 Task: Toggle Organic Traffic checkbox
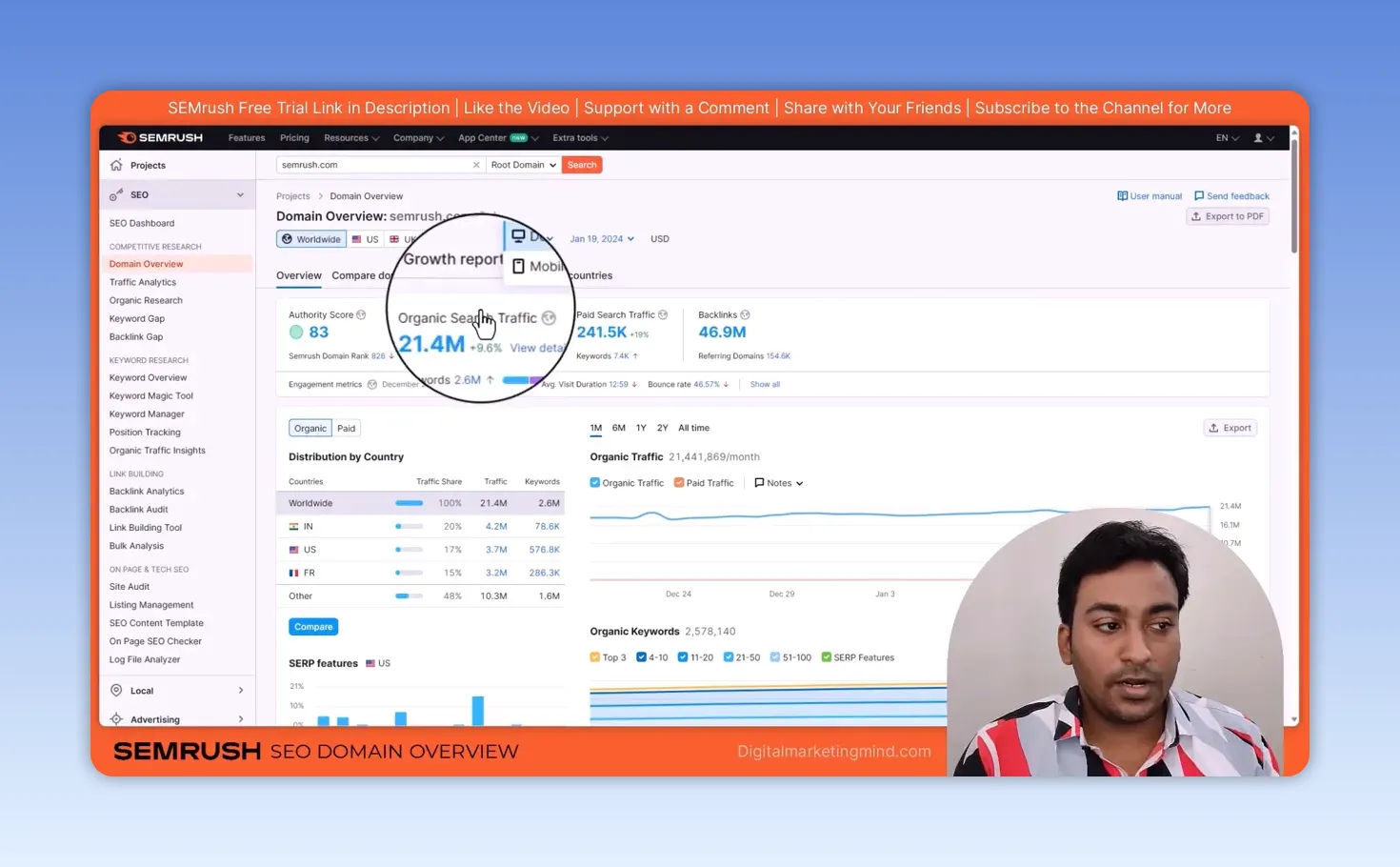595,483
